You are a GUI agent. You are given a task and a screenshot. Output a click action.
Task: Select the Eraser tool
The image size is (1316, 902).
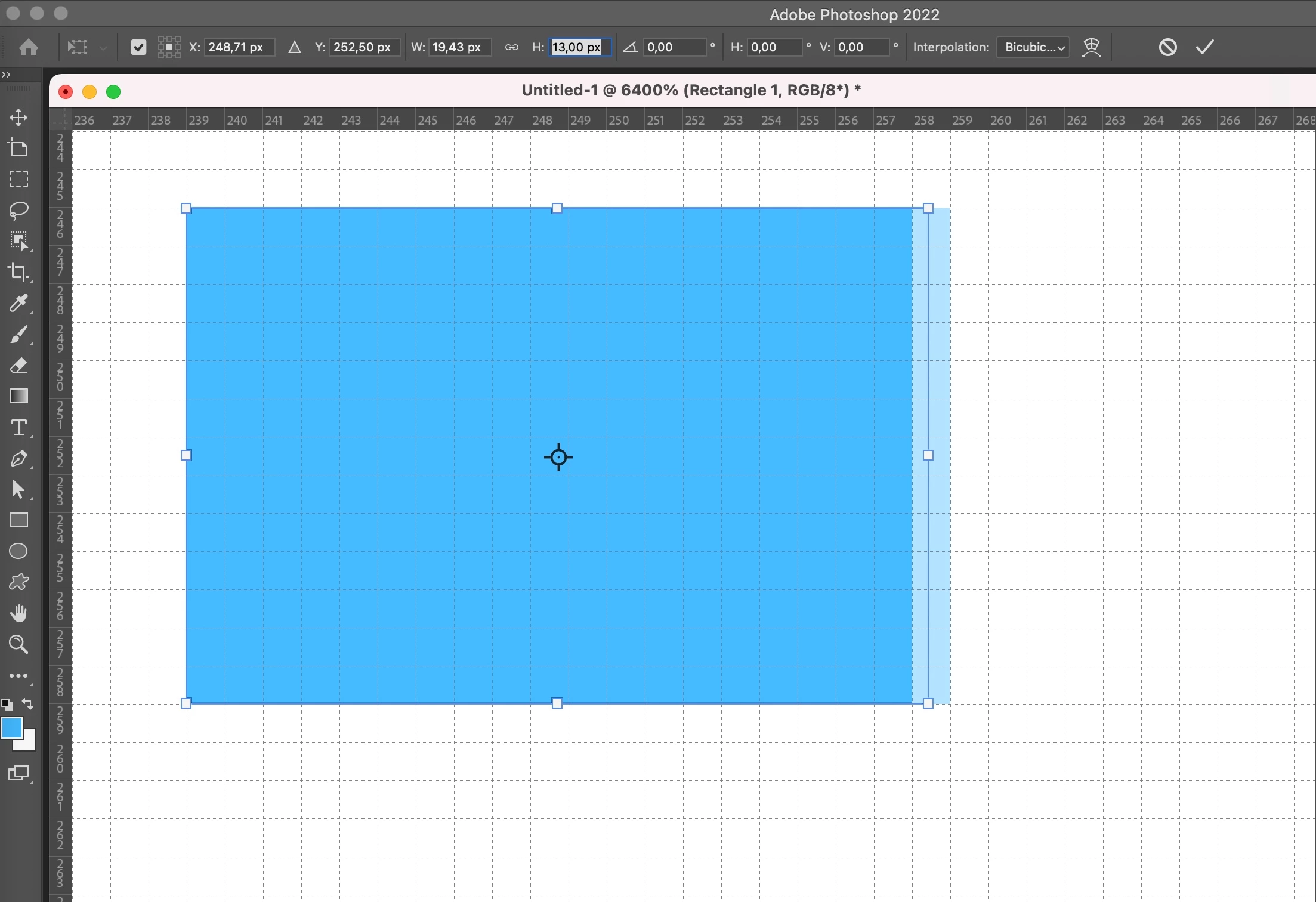pyautogui.click(x=18, y=366)
